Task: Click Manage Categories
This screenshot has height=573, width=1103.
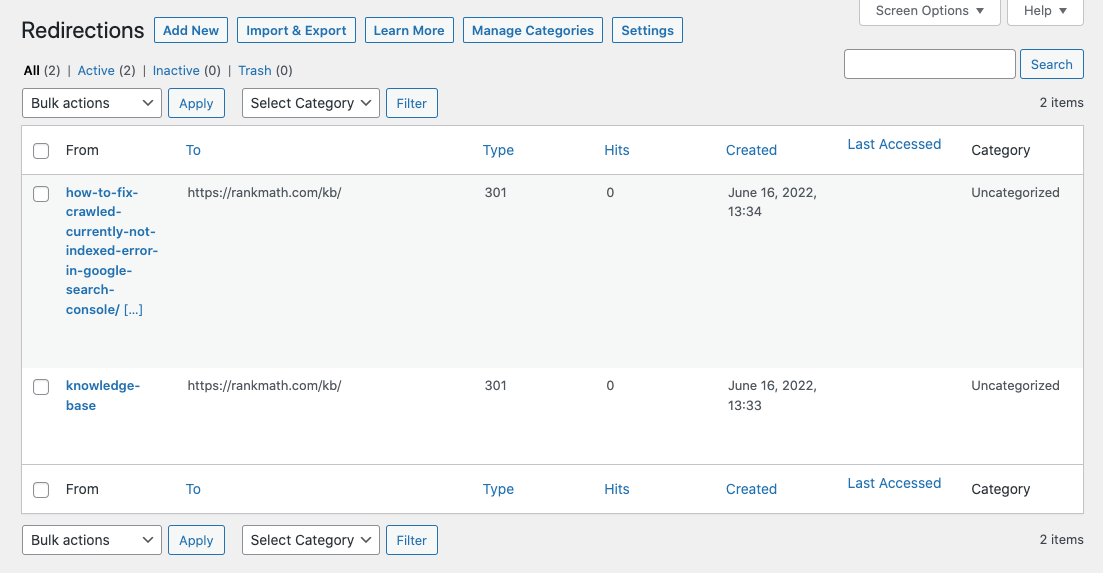Action: (532, 30)
